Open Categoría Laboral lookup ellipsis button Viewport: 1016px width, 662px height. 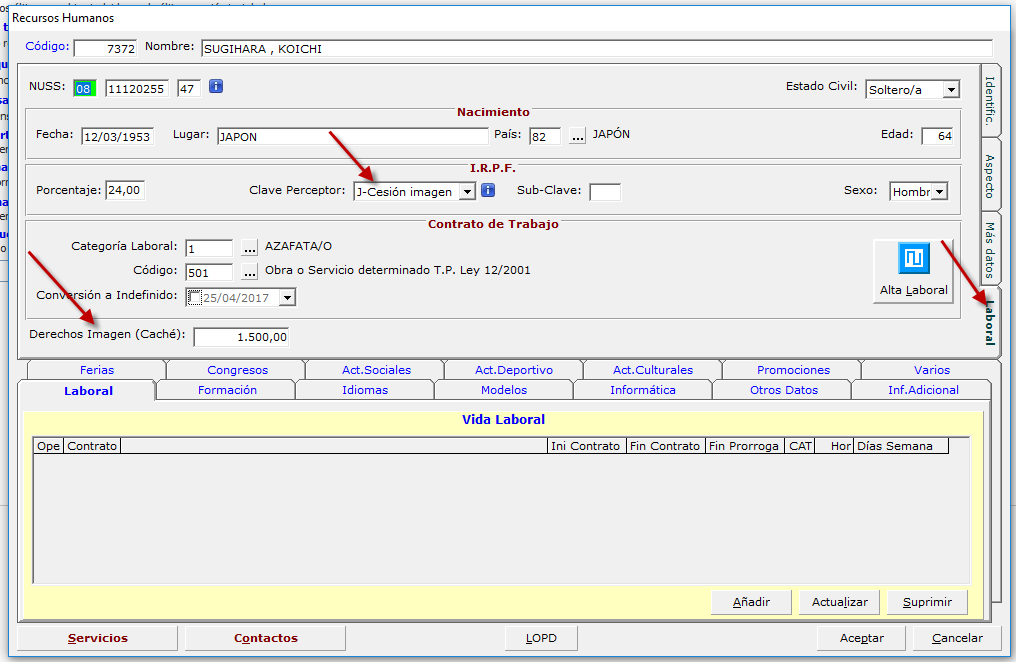[x=249, y=247]
